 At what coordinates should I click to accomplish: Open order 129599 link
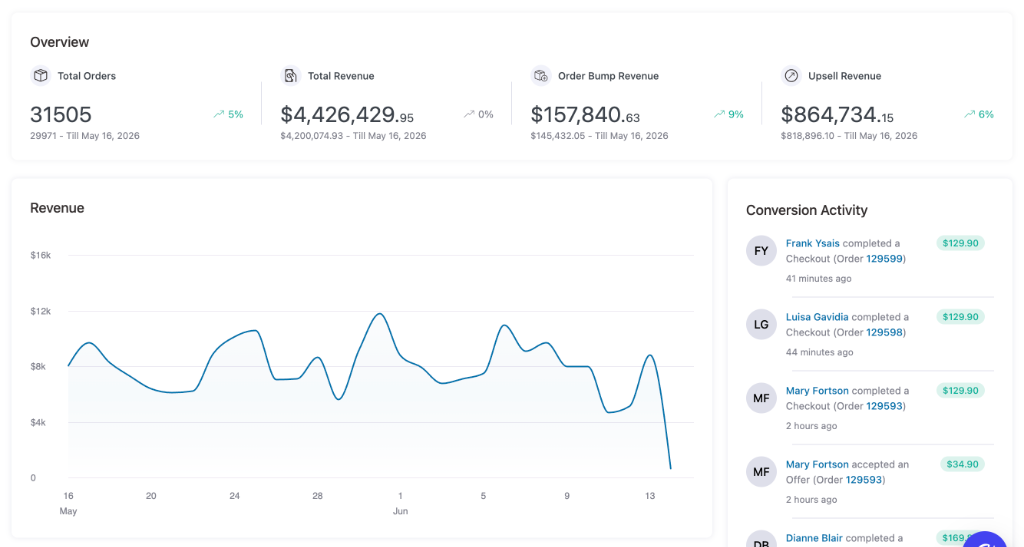[884, 259]
